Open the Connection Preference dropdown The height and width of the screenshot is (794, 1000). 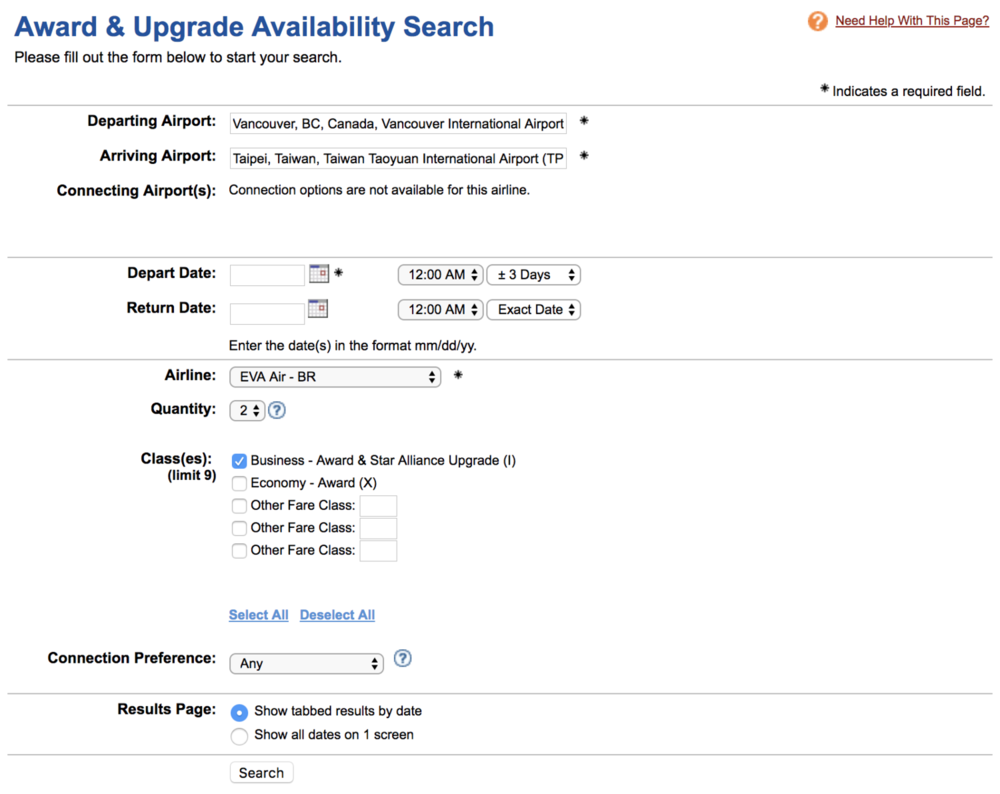click(306, 664)
